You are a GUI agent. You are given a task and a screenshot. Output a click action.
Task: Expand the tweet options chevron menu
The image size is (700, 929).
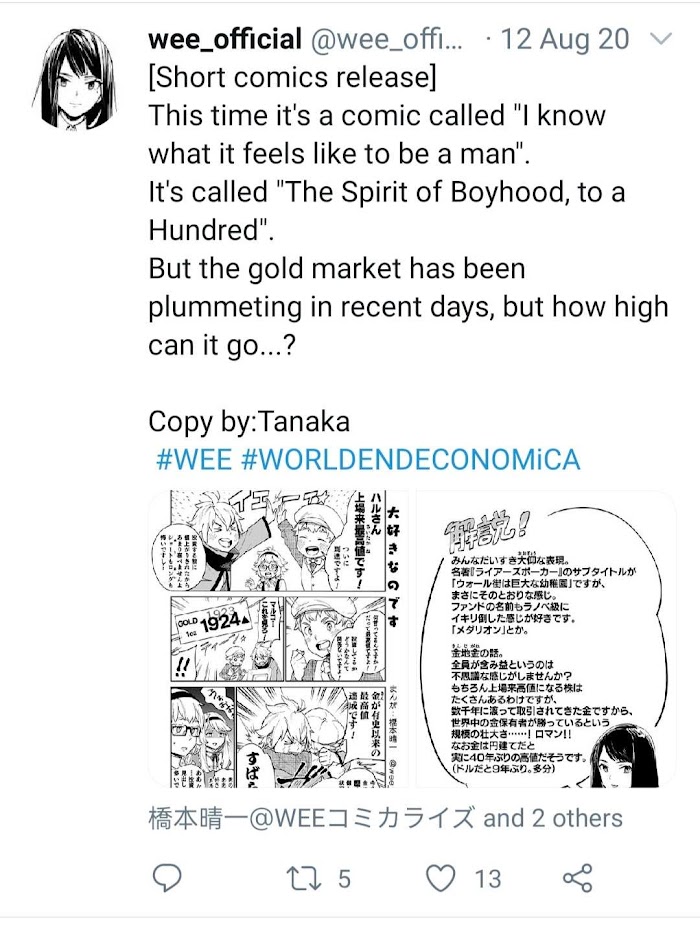(661, 39)
